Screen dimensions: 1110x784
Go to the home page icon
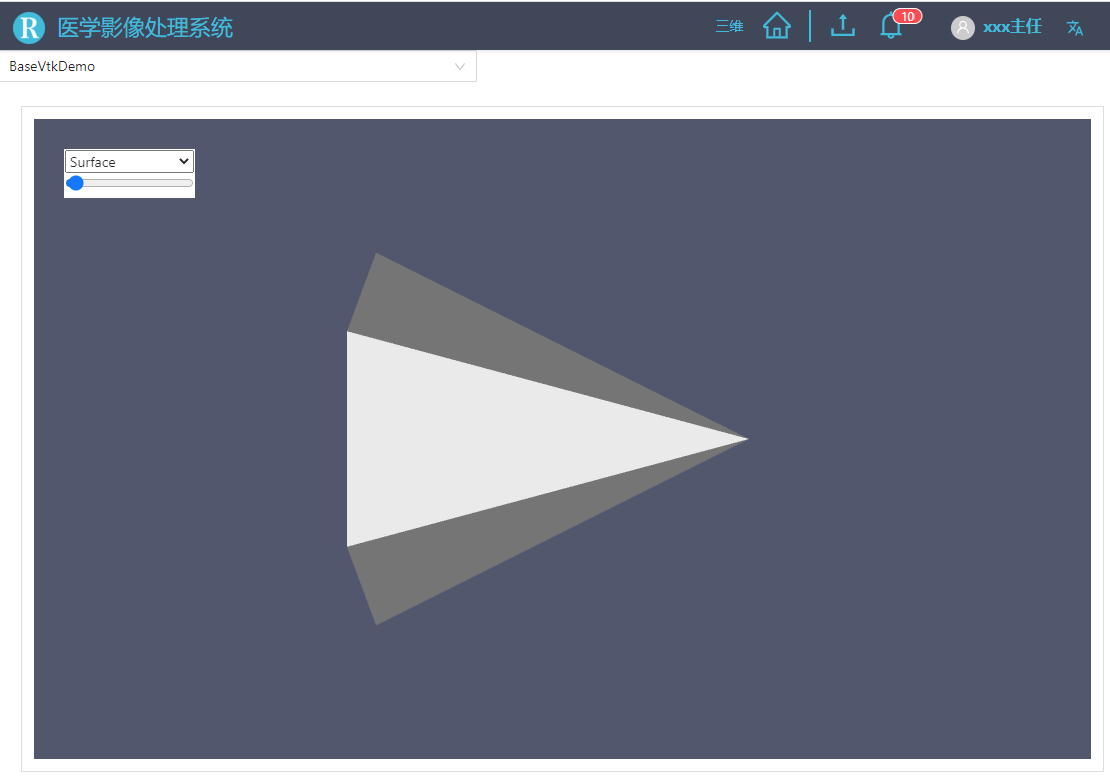777,26
